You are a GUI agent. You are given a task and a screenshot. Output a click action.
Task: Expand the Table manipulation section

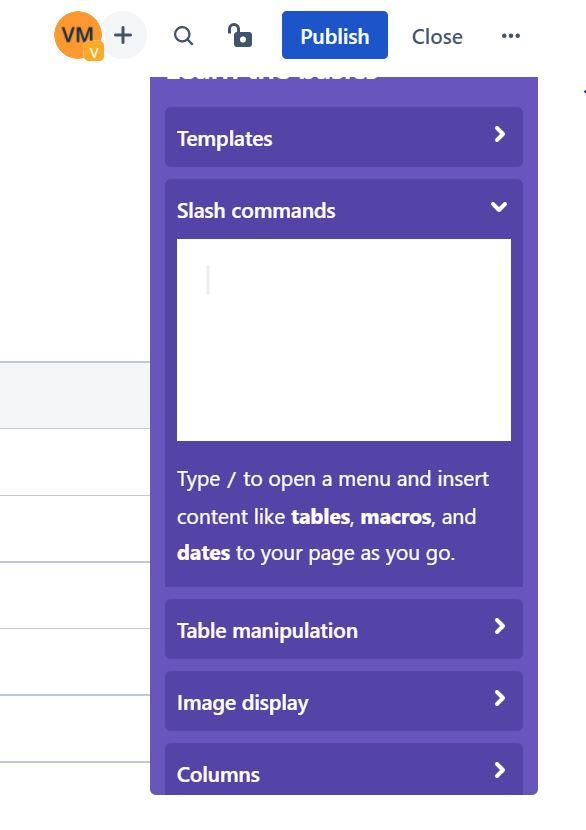point(344,629)
